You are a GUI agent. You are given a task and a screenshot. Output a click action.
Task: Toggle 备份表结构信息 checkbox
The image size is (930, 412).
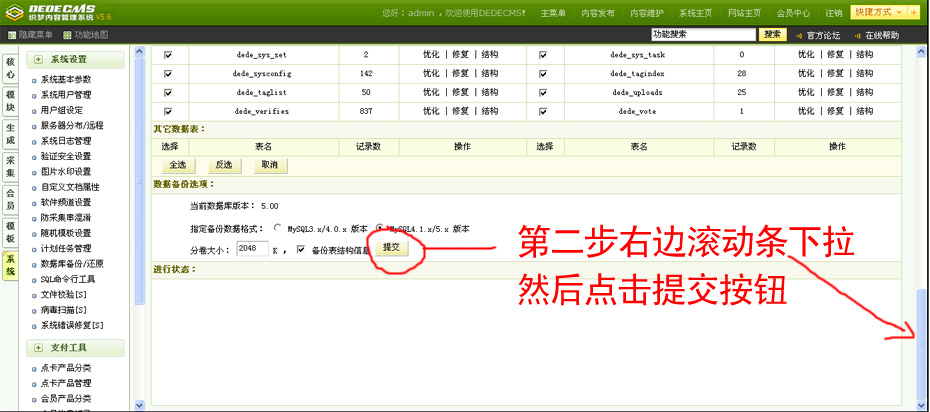(x=301, y=249)
